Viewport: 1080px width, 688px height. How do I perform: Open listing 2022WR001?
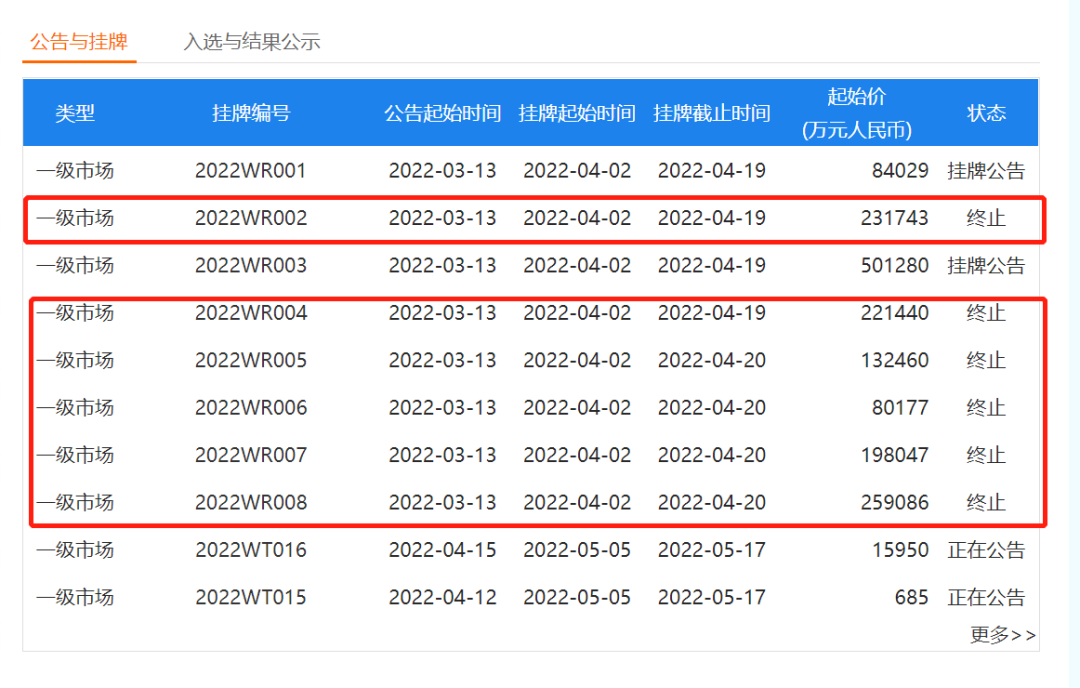[251, 171]
